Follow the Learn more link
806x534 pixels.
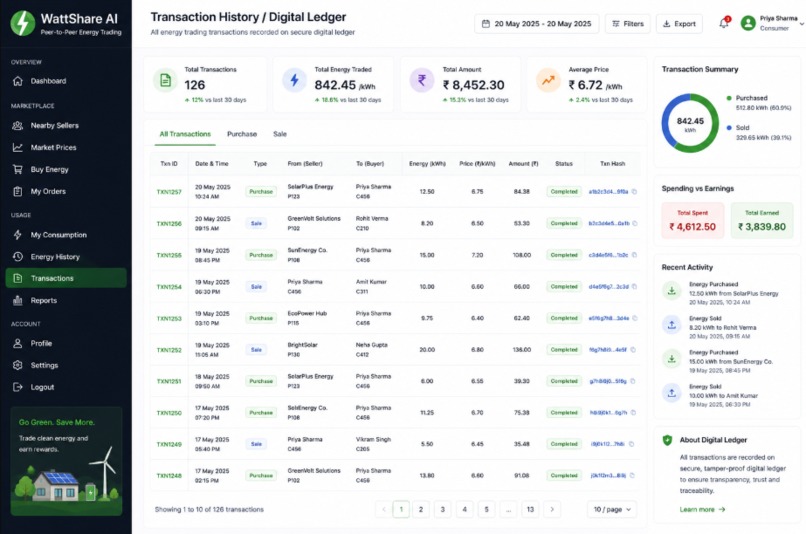pyautogui.click(x=702, y=509)
